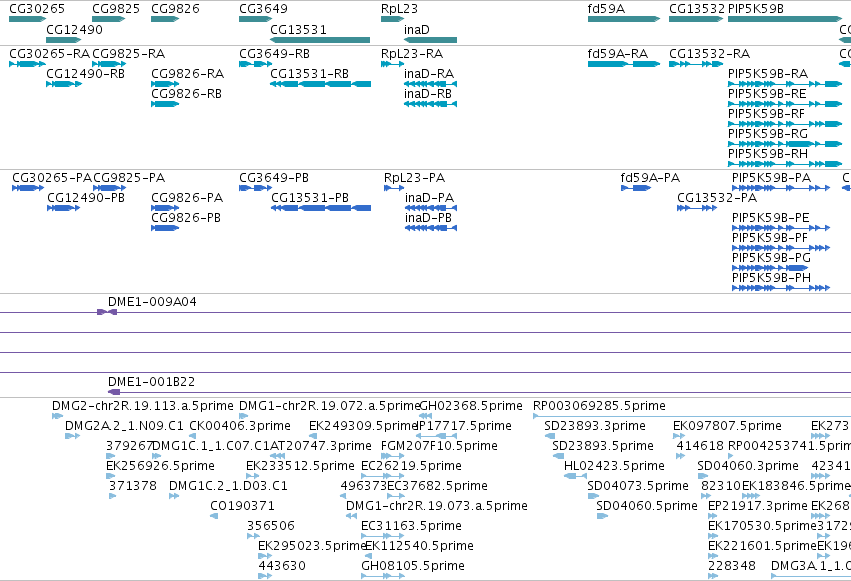Select transcript RpL23-RA
Screen dimensions: 851x581
[392, 64]
